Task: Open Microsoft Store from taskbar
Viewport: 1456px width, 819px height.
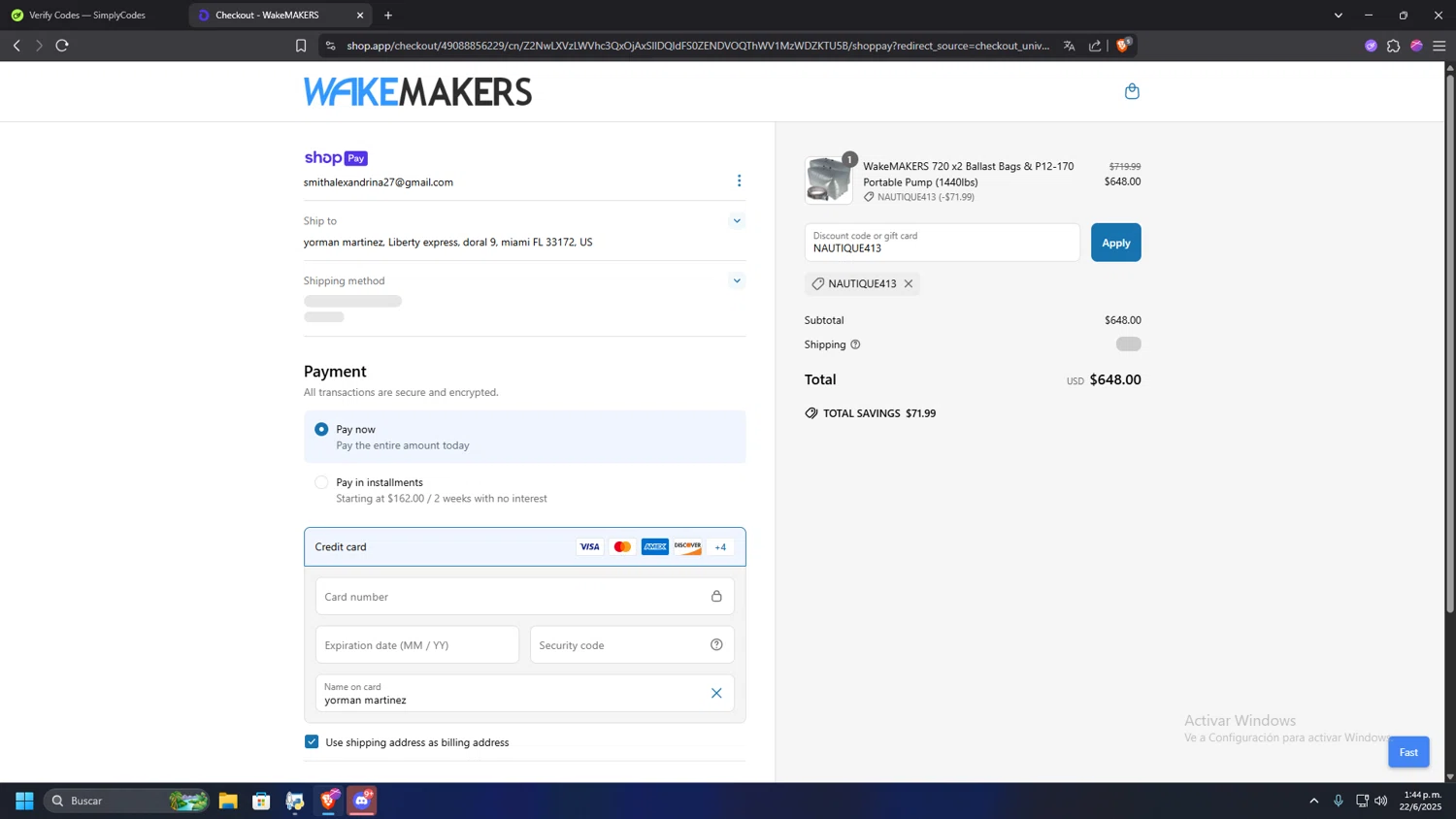Action: [261, 801]
